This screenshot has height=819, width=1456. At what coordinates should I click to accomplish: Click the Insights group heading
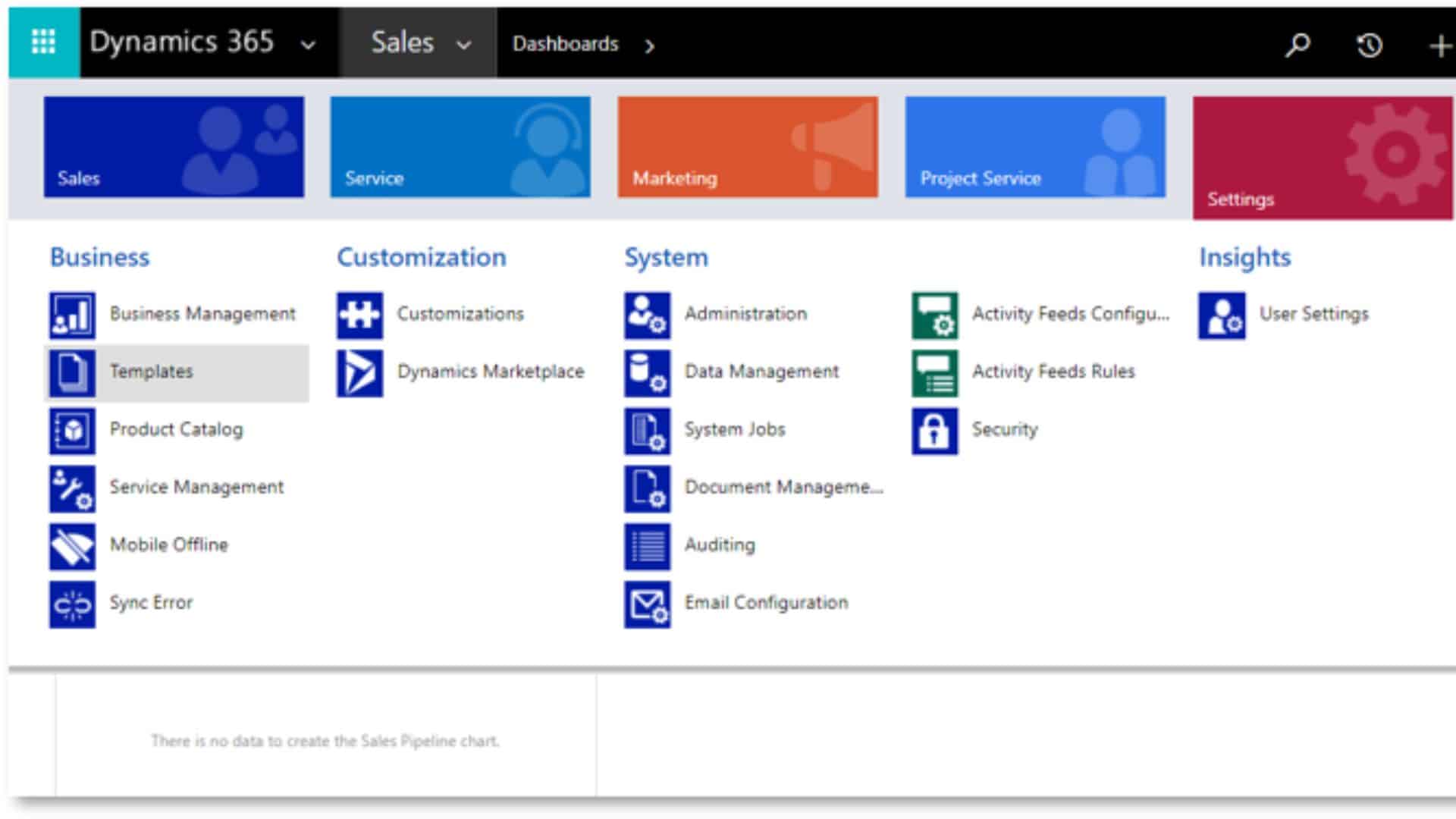(1245, 258)
